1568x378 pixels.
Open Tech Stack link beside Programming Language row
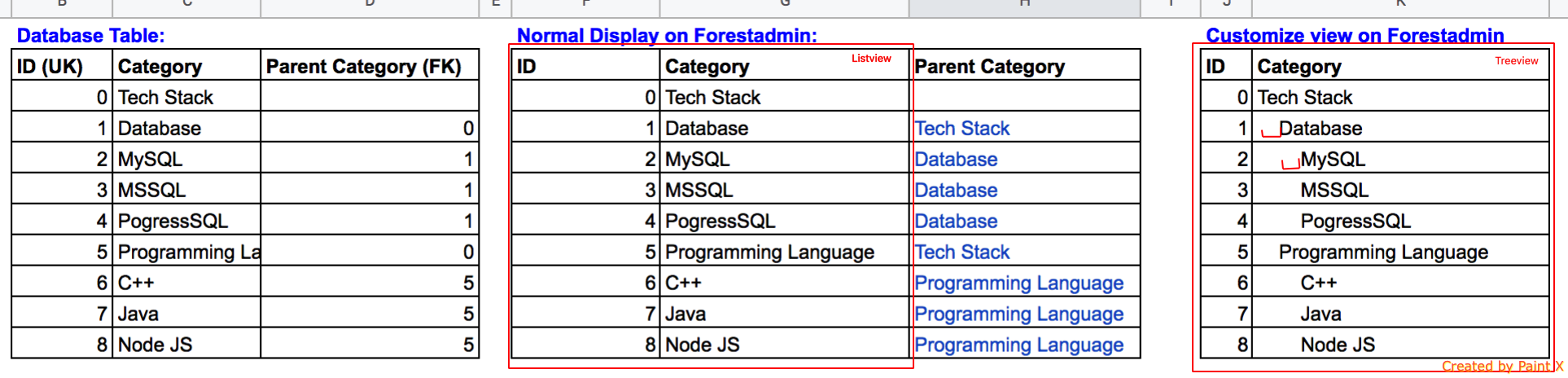pyautogui.click(x=961, y=253)
